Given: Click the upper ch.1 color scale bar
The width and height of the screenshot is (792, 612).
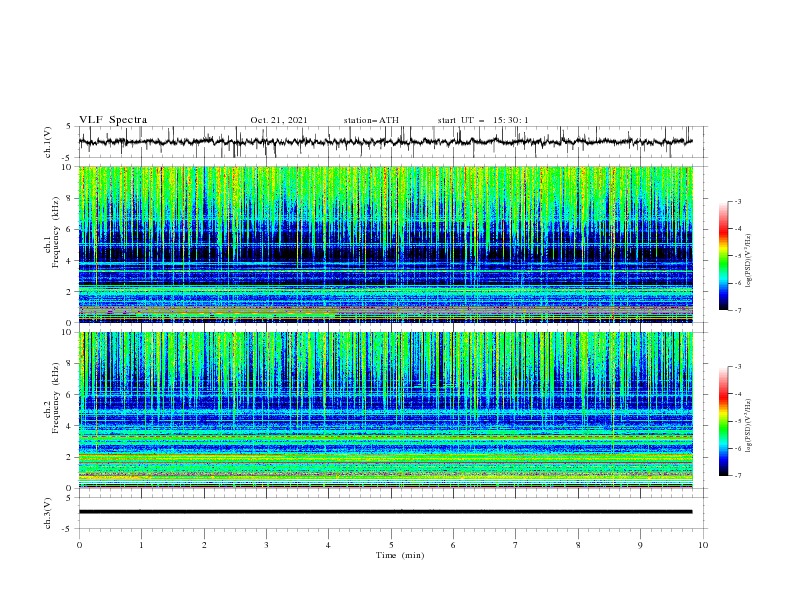Looking at the screenshot, I should click(724, 256).
